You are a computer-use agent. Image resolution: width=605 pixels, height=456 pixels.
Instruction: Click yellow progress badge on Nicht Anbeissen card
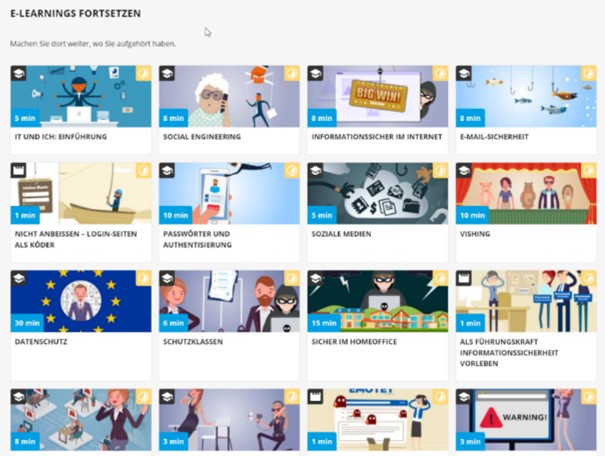(144, 170)
